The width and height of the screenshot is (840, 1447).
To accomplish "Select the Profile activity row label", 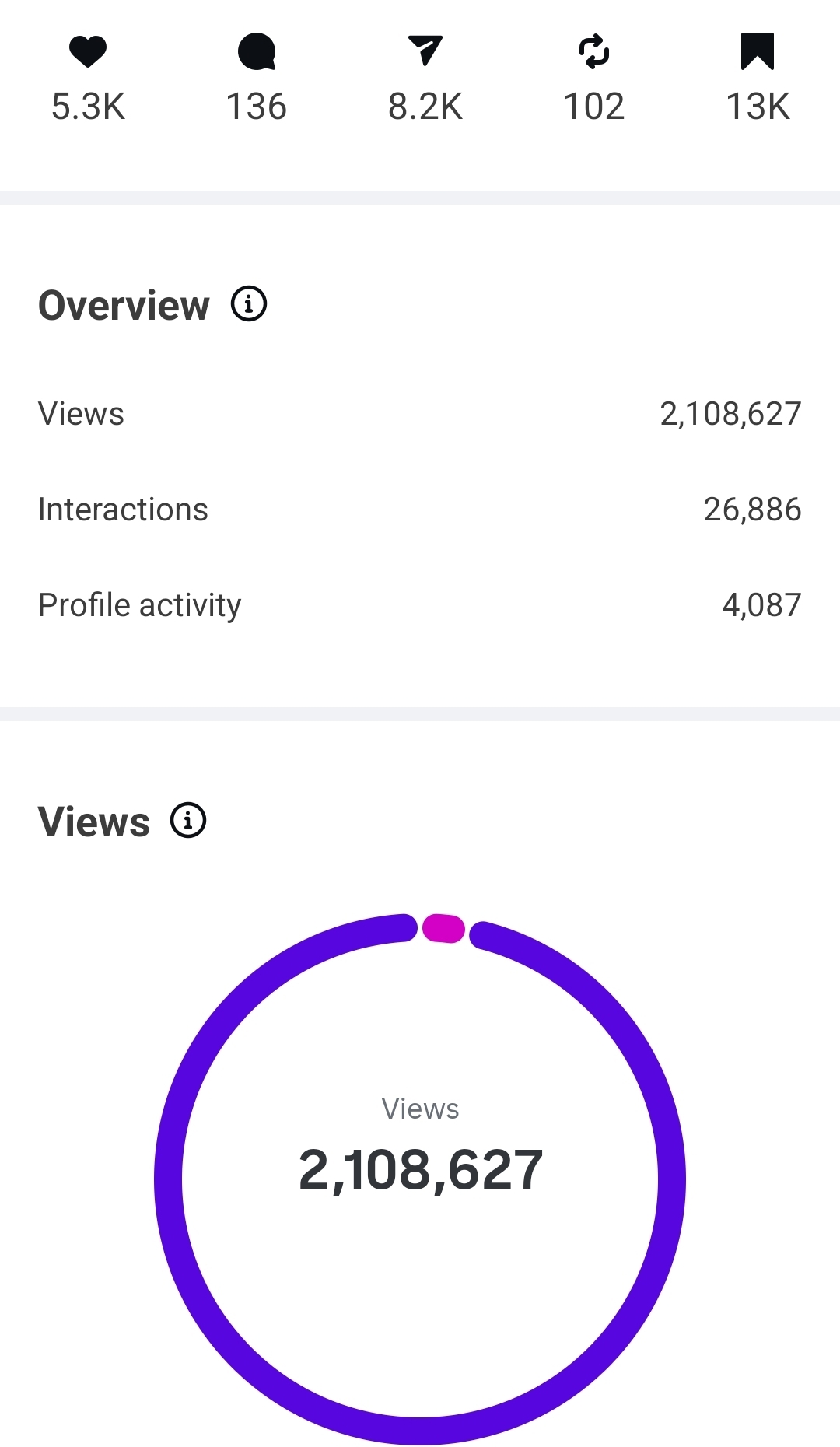I will point(140,605).
